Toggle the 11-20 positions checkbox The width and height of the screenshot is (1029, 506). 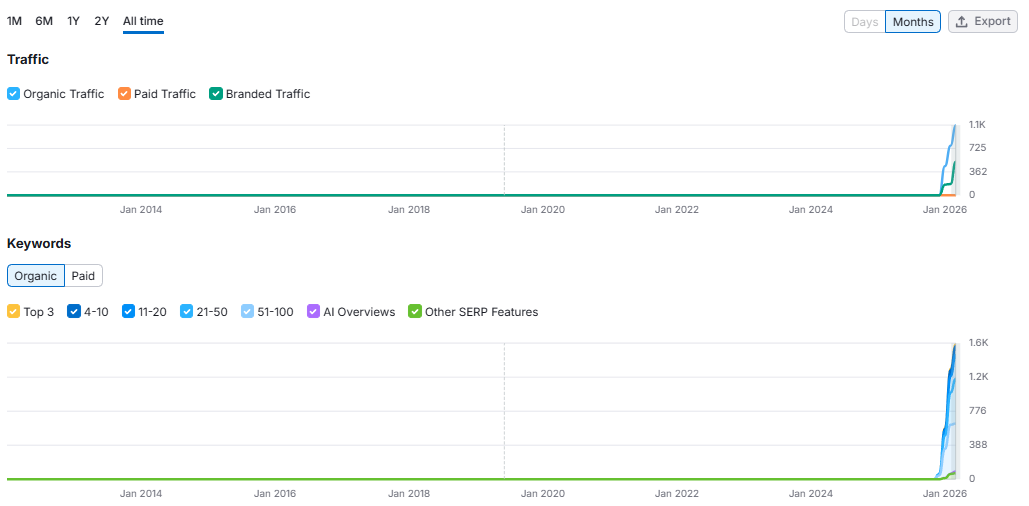[x=129, y=312]
